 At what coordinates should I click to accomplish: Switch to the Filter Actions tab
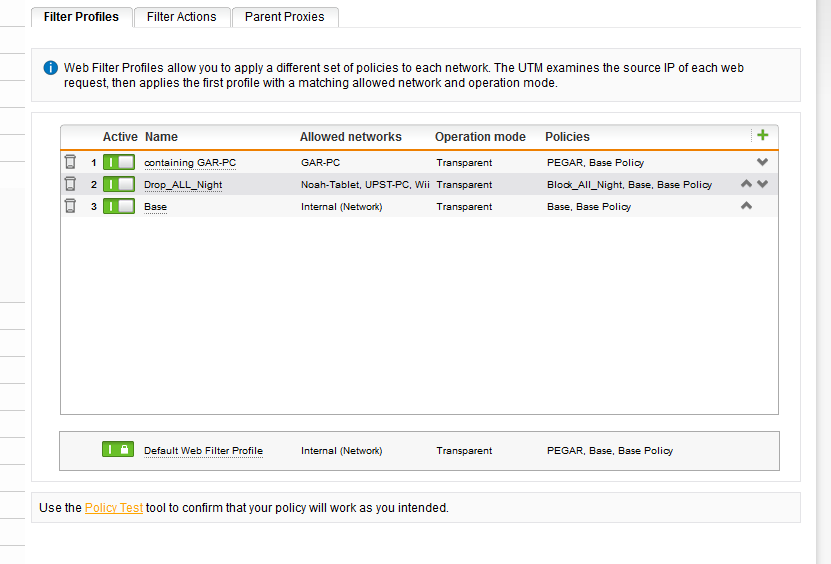point(181,17)
